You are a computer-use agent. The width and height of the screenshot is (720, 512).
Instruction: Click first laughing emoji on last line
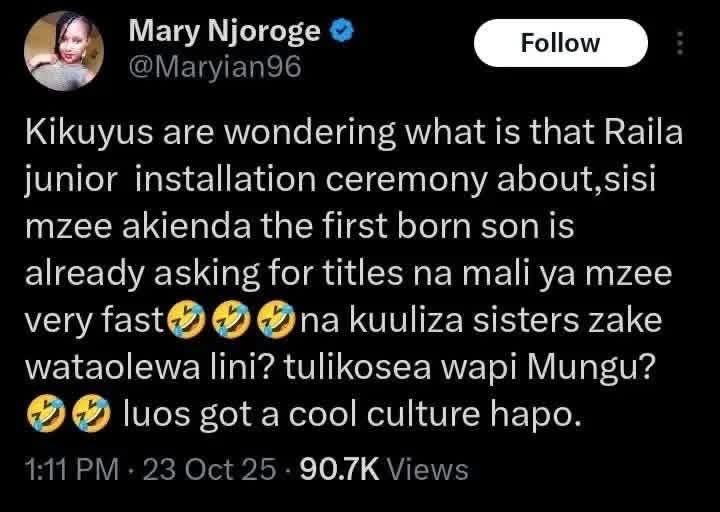(45, 415)
